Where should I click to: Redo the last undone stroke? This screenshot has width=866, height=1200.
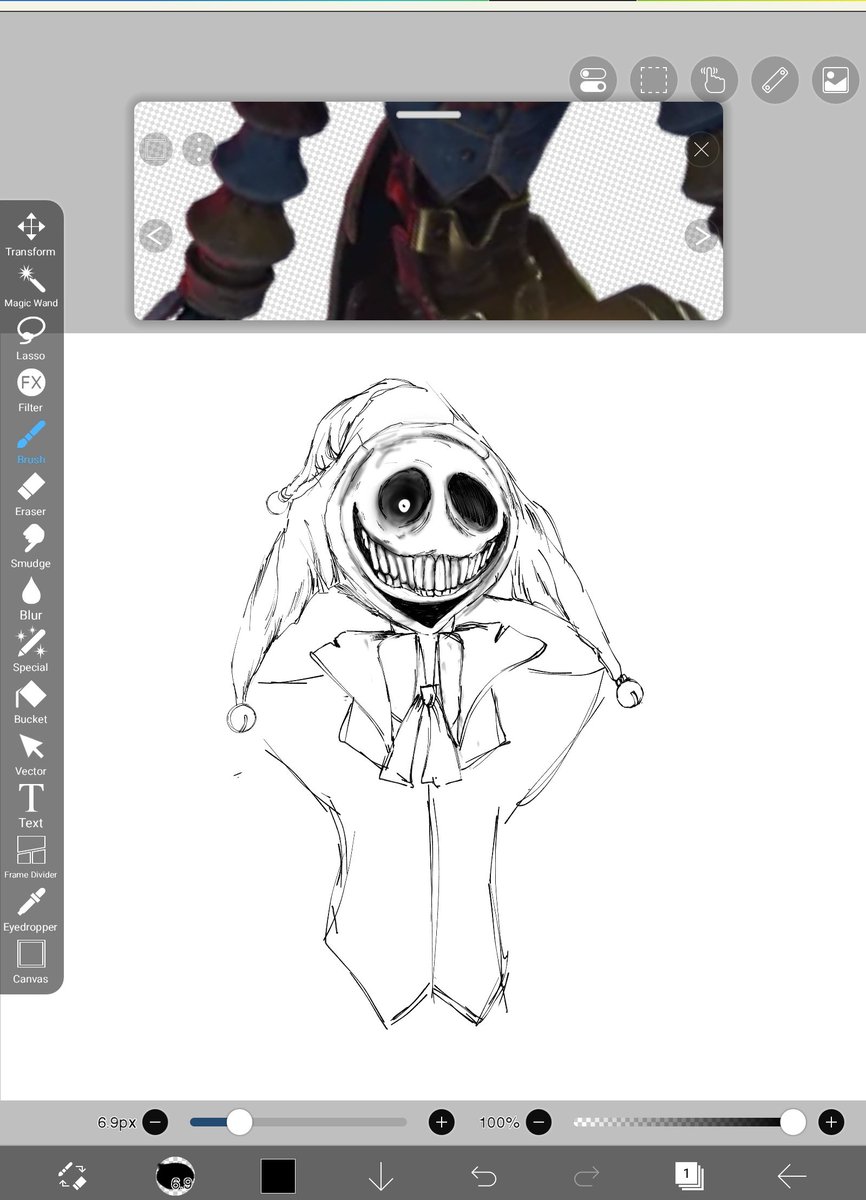click(587, 1176)
